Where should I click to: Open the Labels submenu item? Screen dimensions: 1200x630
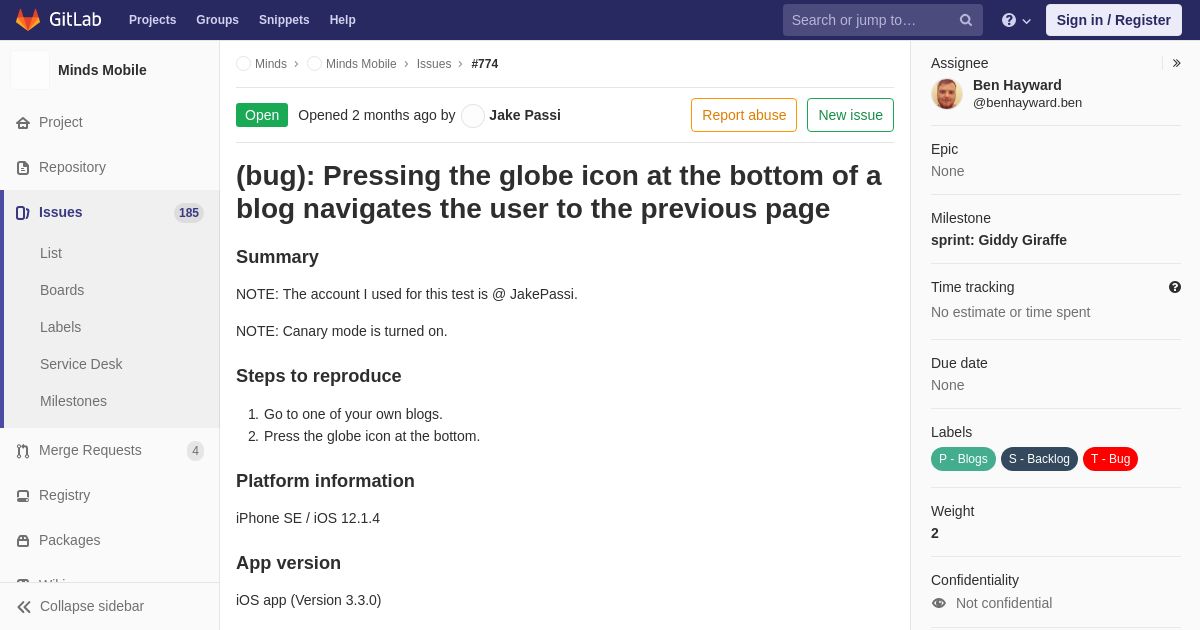[x=61, y=327]
